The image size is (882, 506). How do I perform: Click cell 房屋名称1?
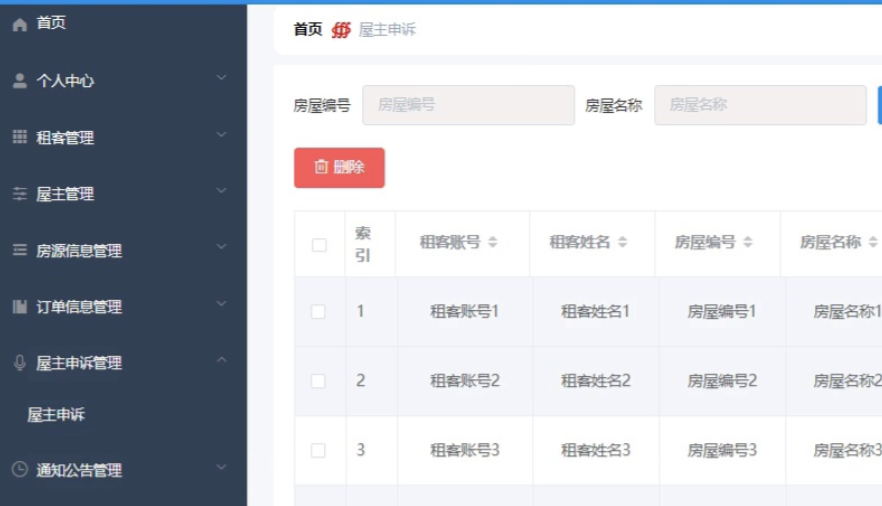coord(847,311)
